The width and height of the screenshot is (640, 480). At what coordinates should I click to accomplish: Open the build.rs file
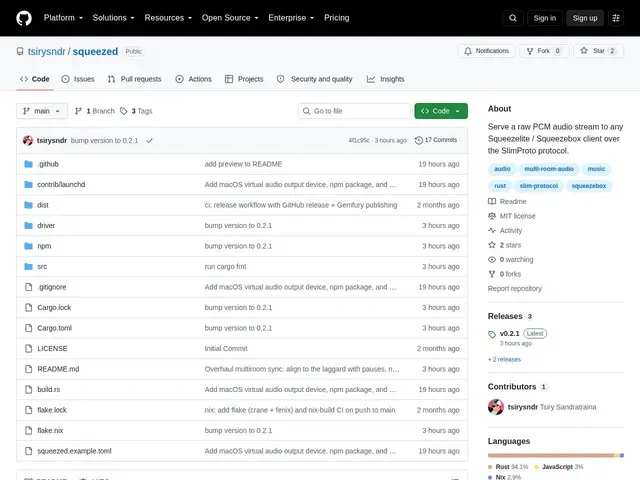click(49, 389)
